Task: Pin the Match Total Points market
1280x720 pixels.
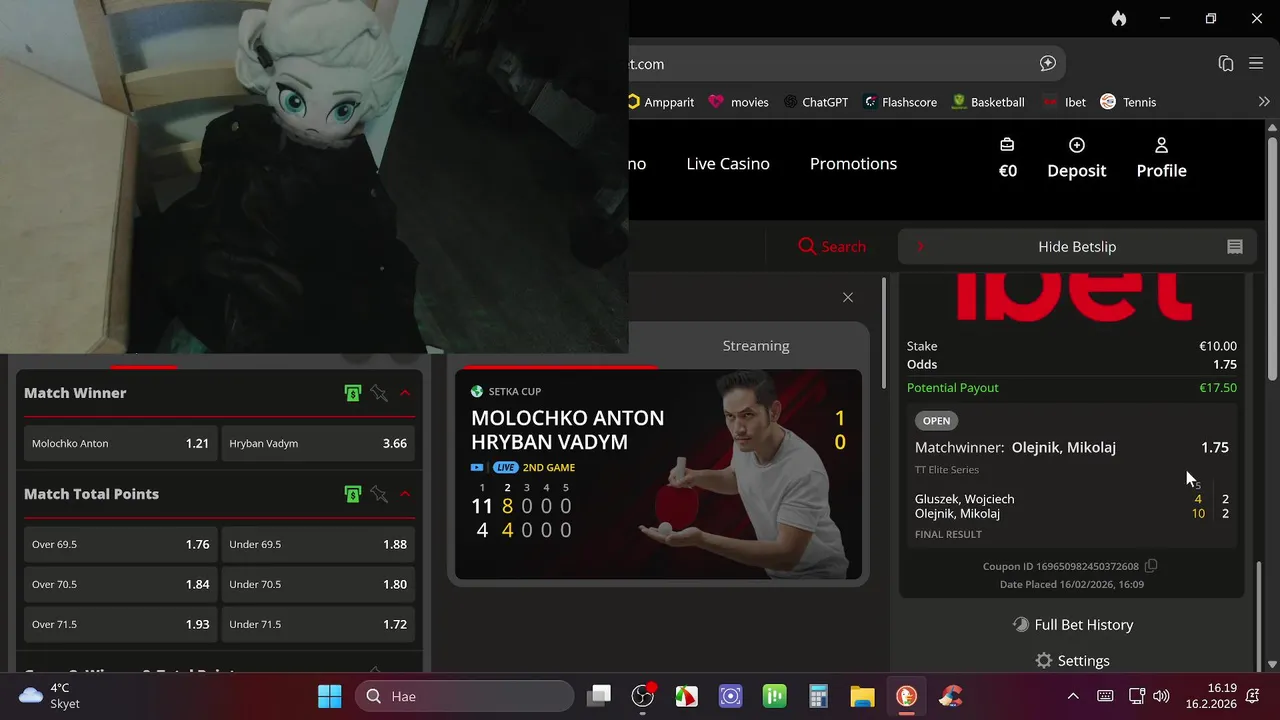Action: 379,494
